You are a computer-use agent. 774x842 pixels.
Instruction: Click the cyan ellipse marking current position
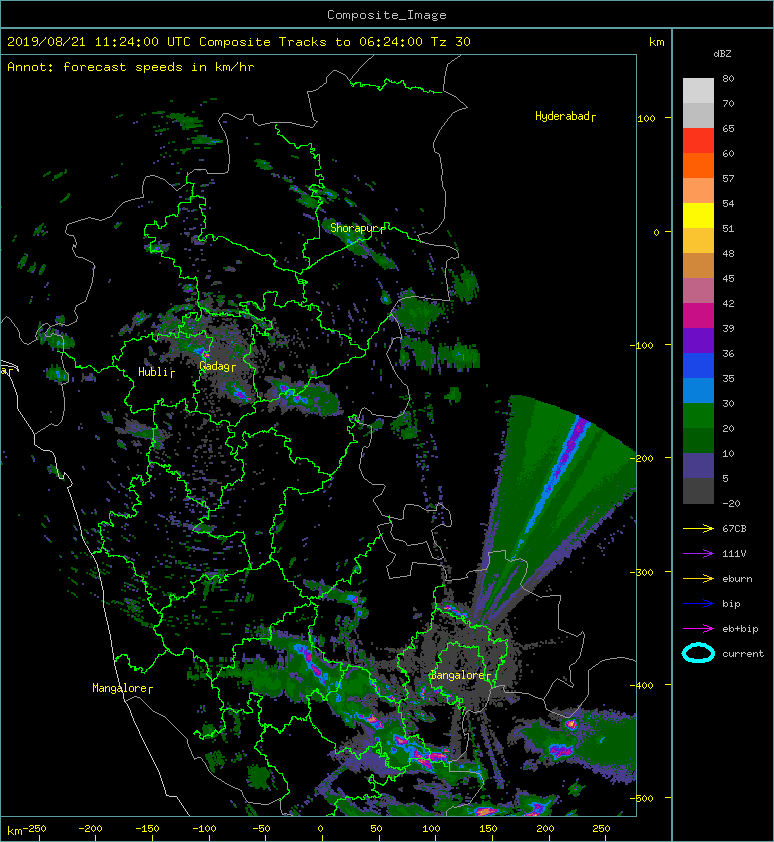tap(698, 653)
